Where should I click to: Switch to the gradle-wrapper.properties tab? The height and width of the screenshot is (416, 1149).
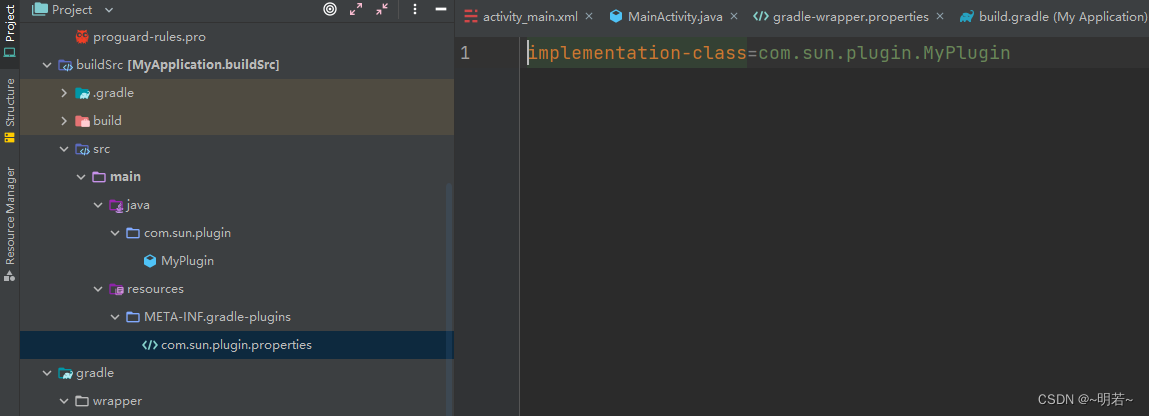point(851,17)
